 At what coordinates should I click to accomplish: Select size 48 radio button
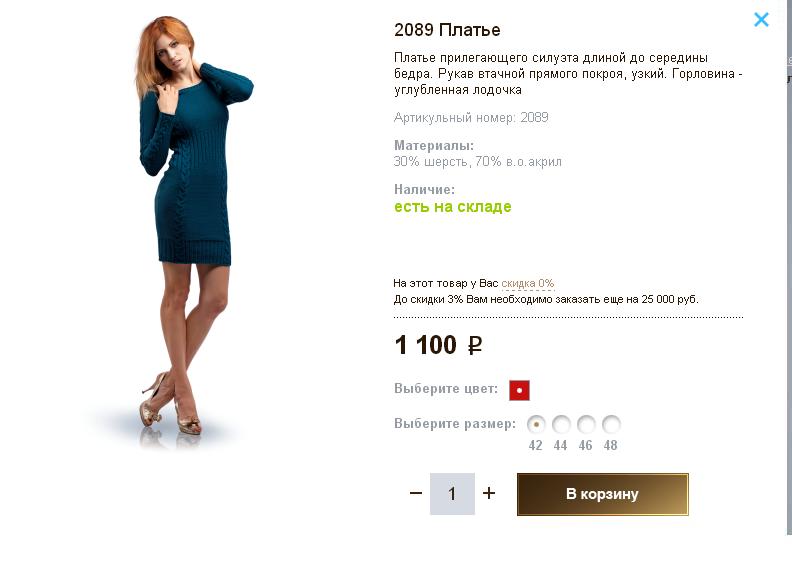[611, 424]
